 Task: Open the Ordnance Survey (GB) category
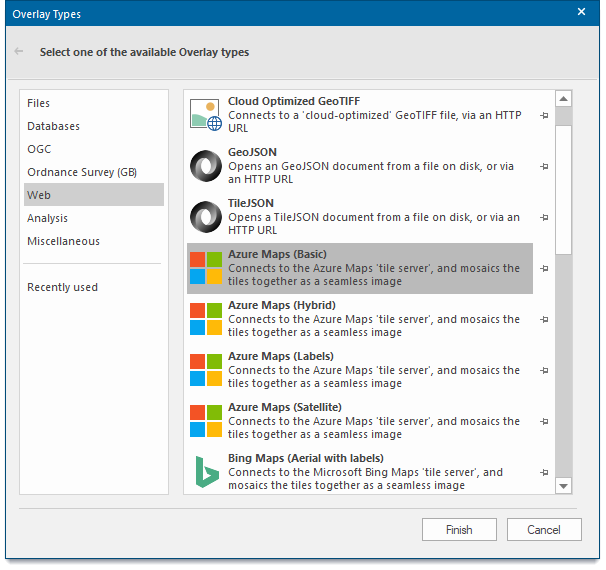[94, 172]
